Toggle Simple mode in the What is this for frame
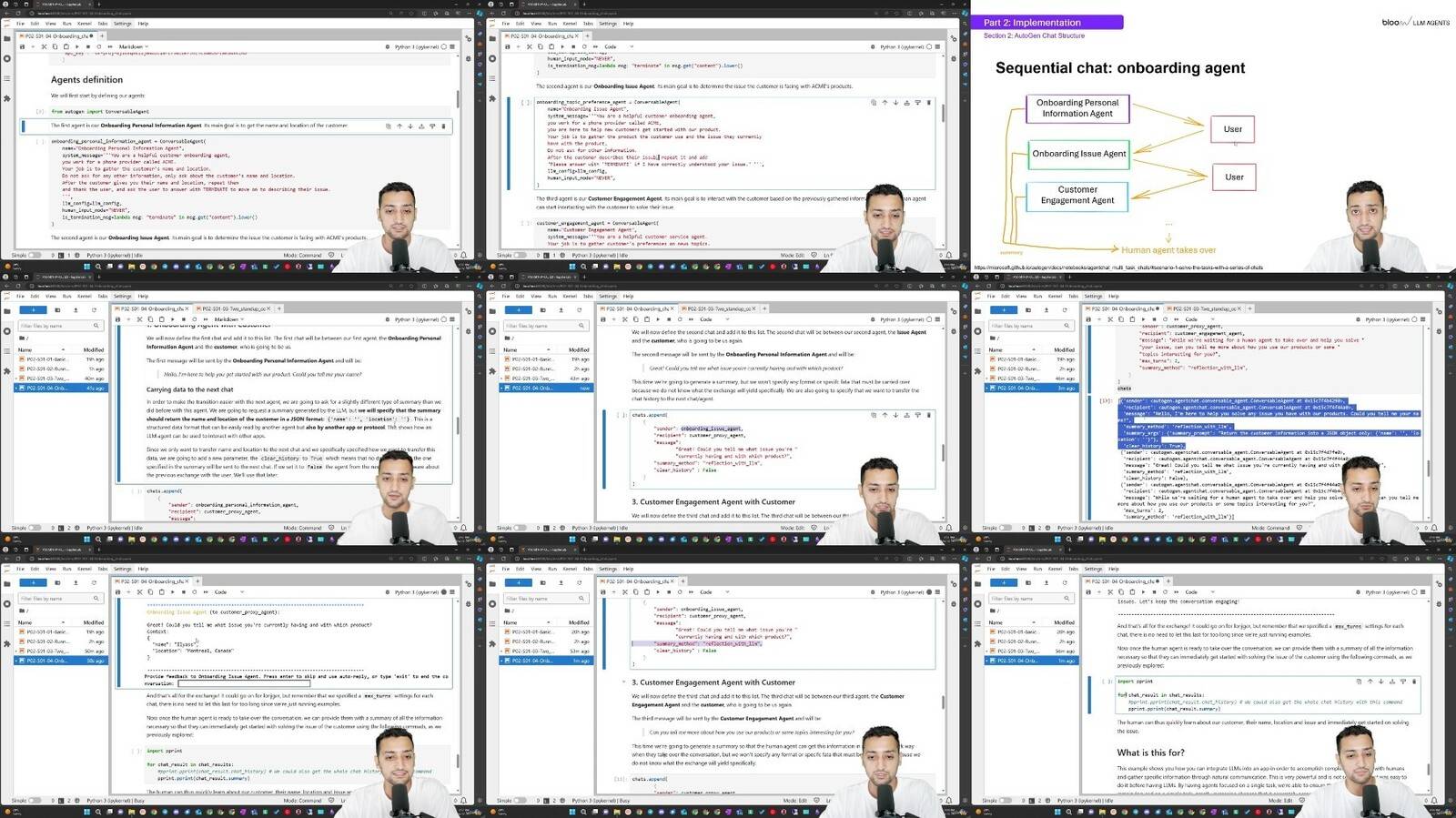This screenshot has width=1456, height=818. click(1006, 801)
